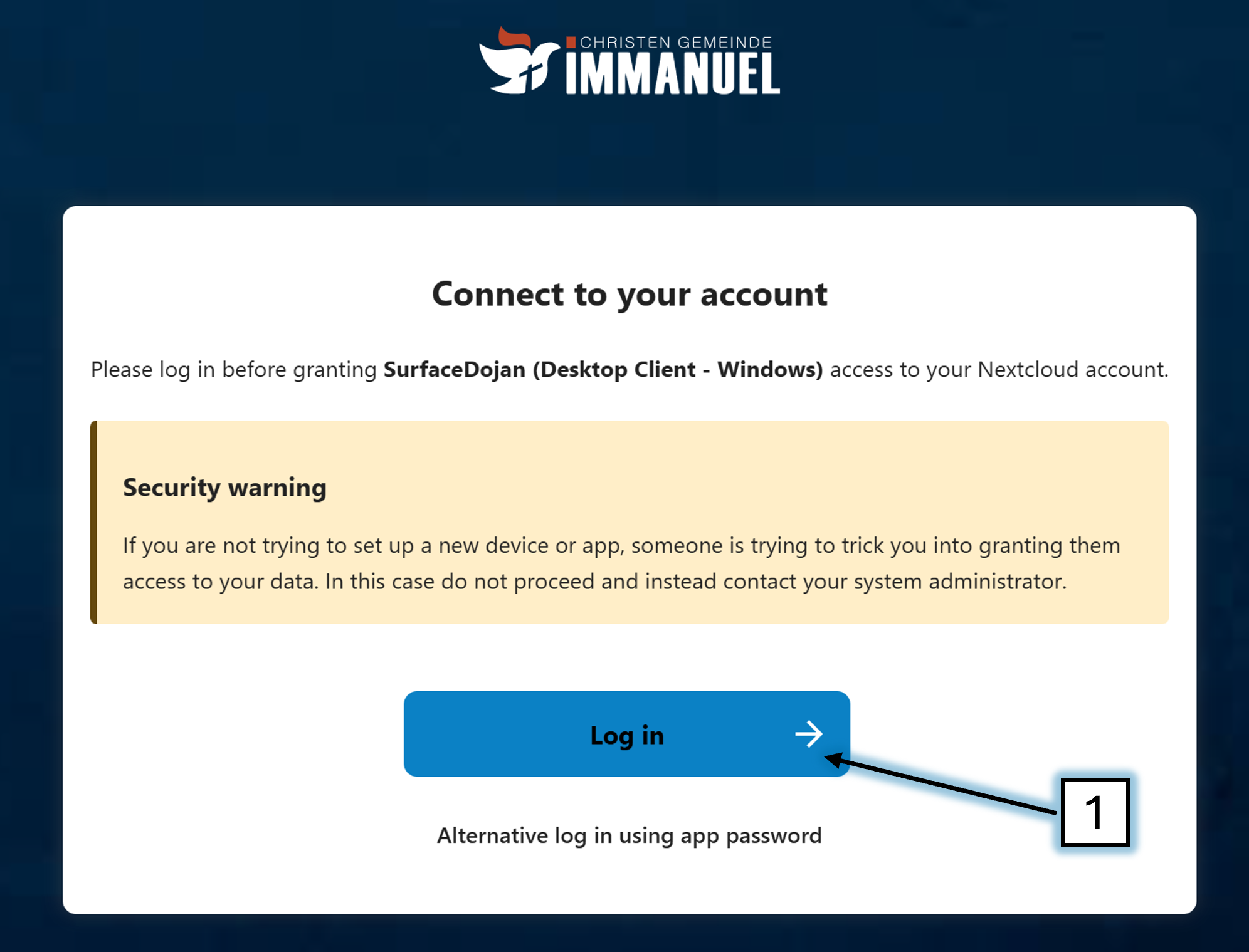Click the Connect to your account heading
The height and width of the screenshot is (952, 1249).
629,294
